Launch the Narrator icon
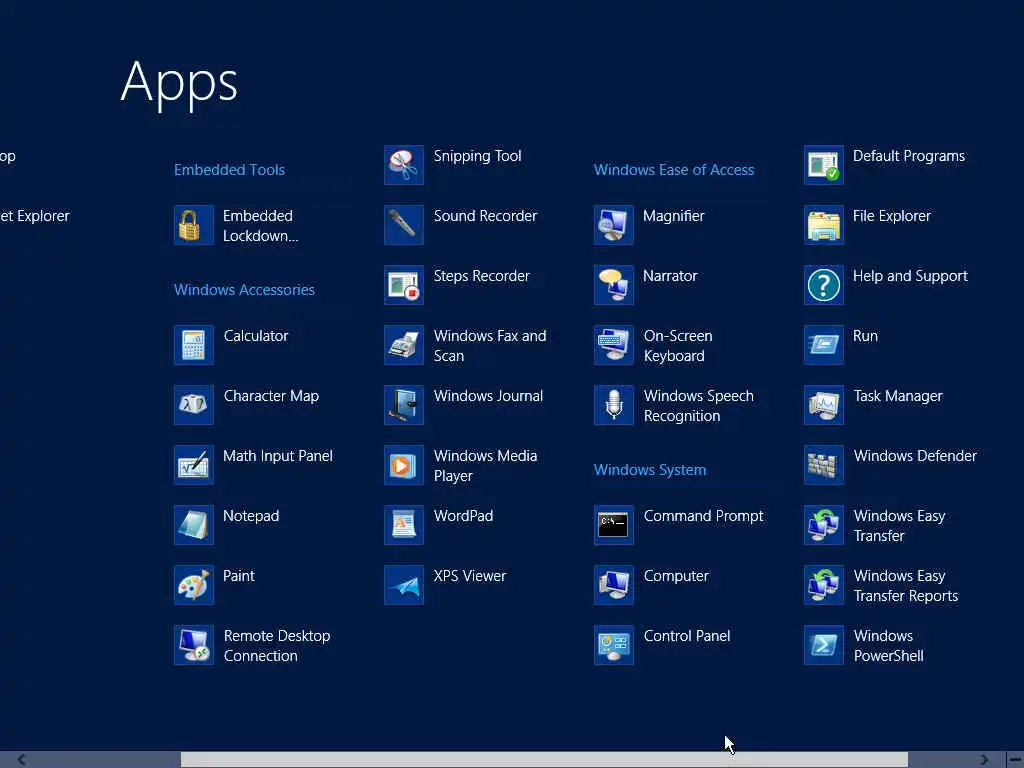The width and height of the screenshot is (1024, 768). [614, 285]
